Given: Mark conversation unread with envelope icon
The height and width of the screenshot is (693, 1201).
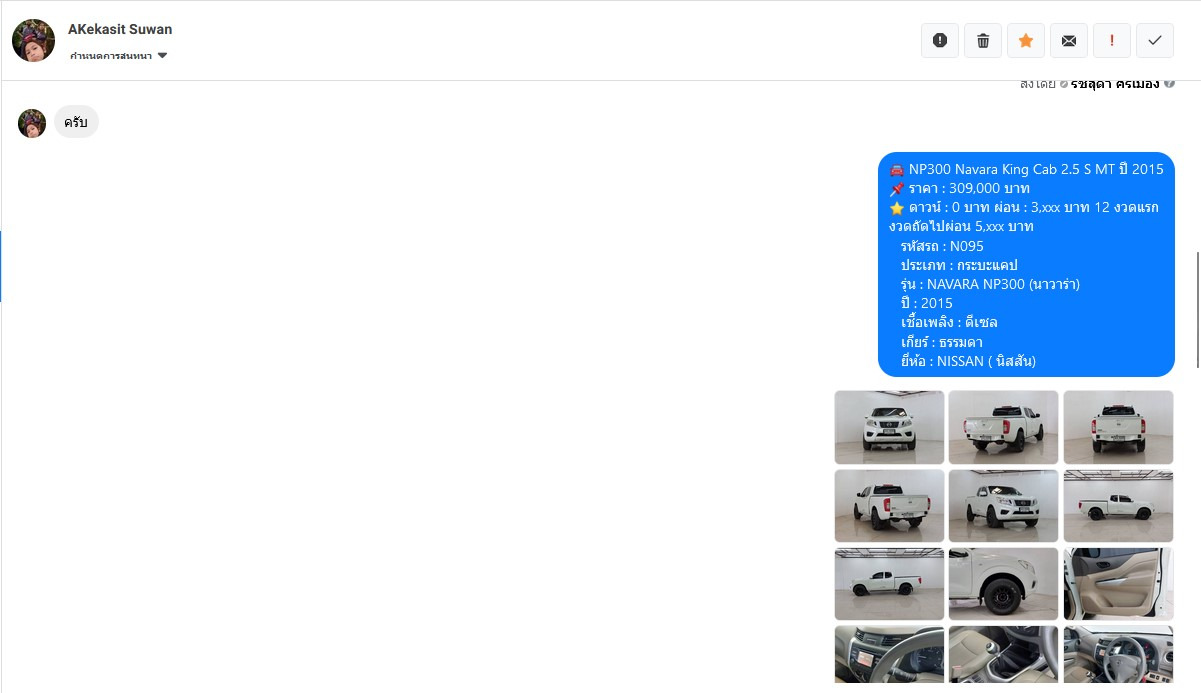Looking at the screenshot, I should coord(1069,40).
